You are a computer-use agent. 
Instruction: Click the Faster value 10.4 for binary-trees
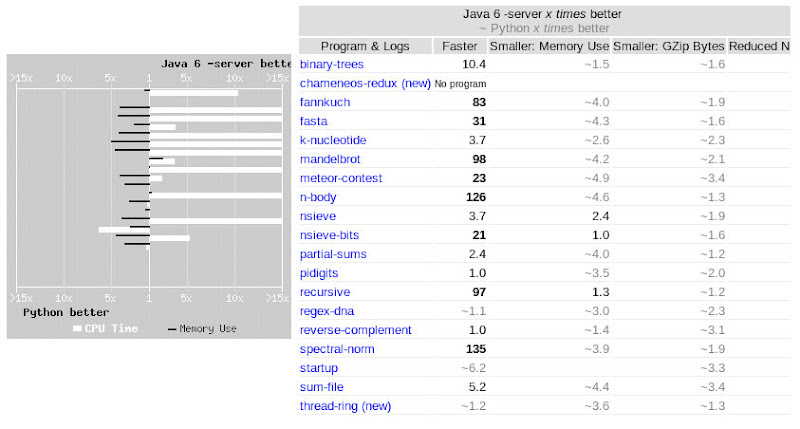(474, 64)
